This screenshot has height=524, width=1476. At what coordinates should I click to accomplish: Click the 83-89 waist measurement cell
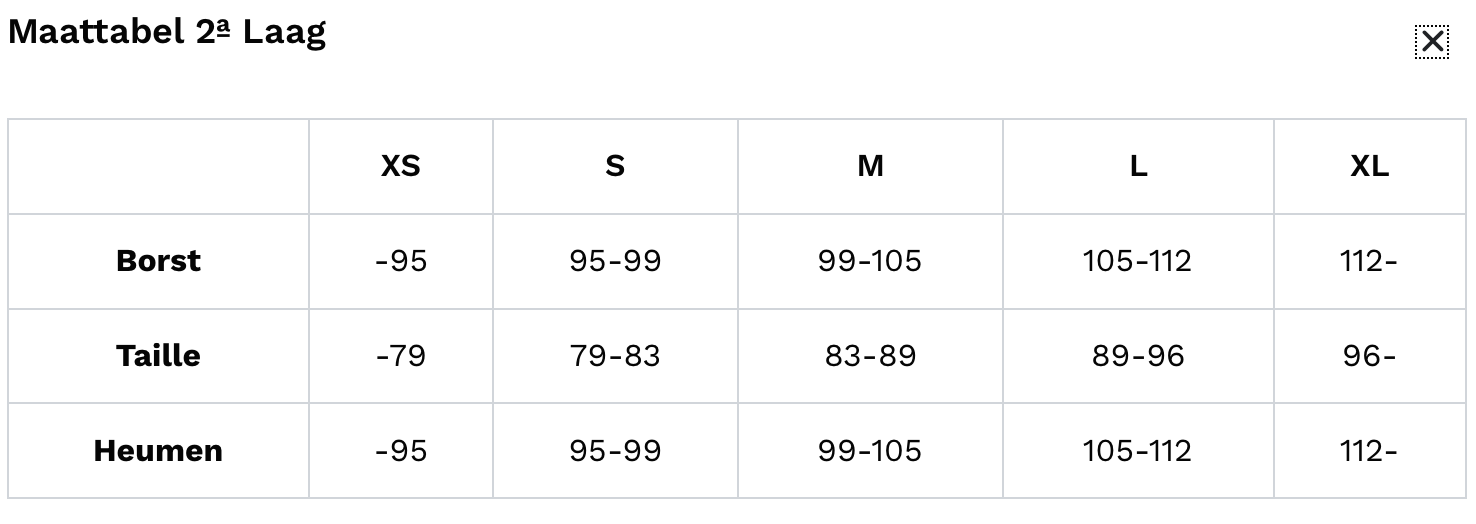click(870, 356)
